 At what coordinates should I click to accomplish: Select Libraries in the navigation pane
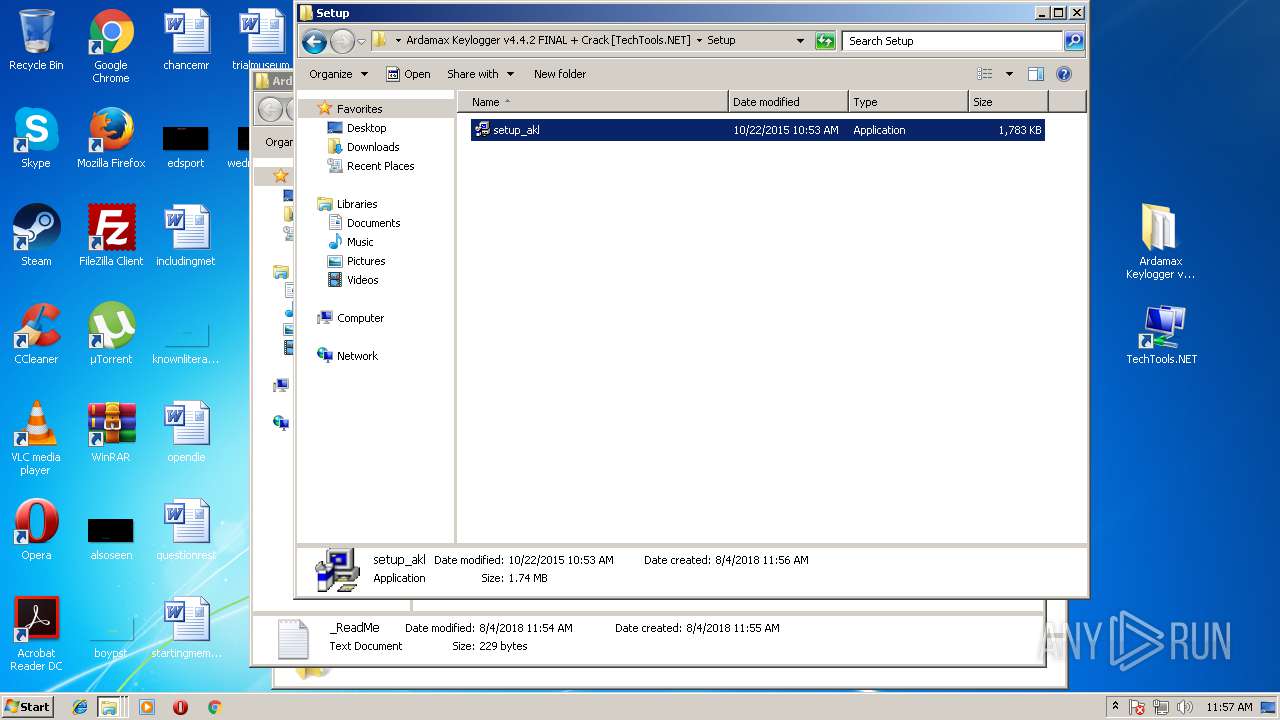356,204
